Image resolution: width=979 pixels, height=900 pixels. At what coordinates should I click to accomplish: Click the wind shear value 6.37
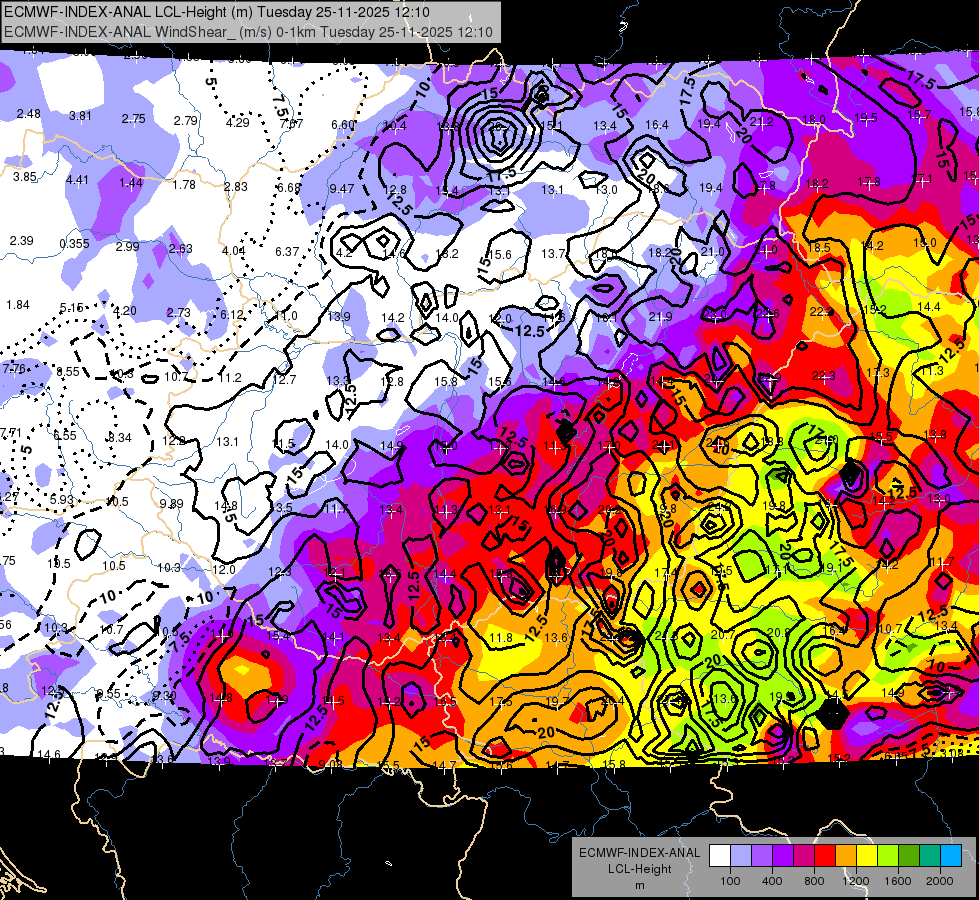(287, 252)
